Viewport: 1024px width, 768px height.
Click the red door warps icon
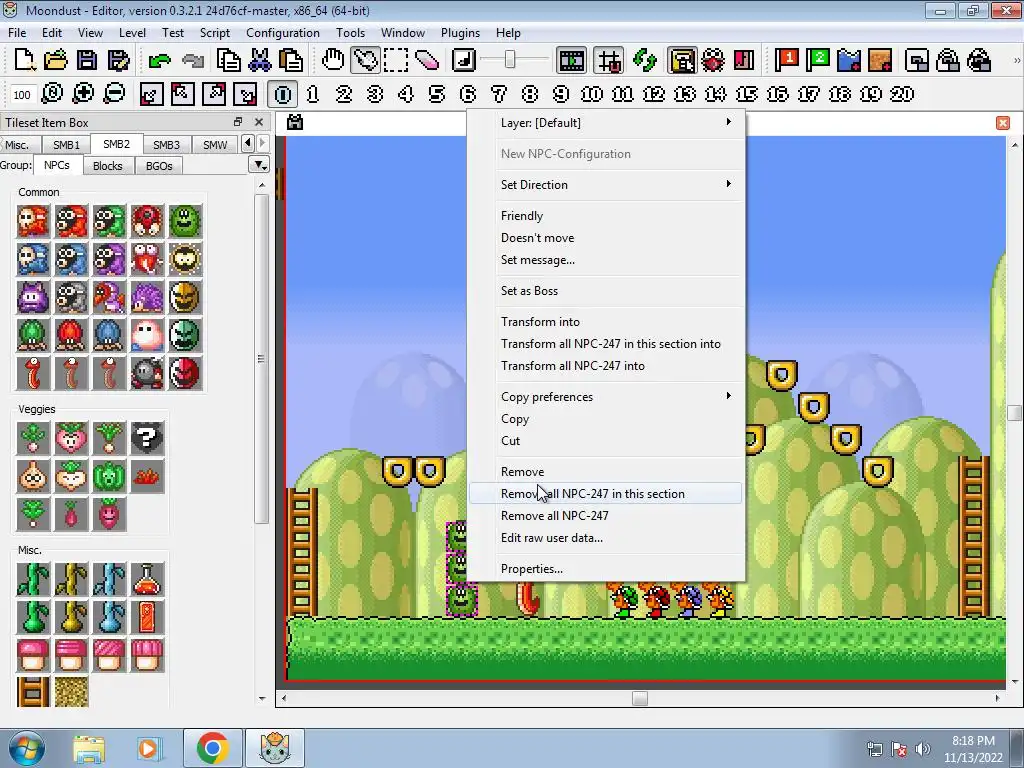[744, 61]
